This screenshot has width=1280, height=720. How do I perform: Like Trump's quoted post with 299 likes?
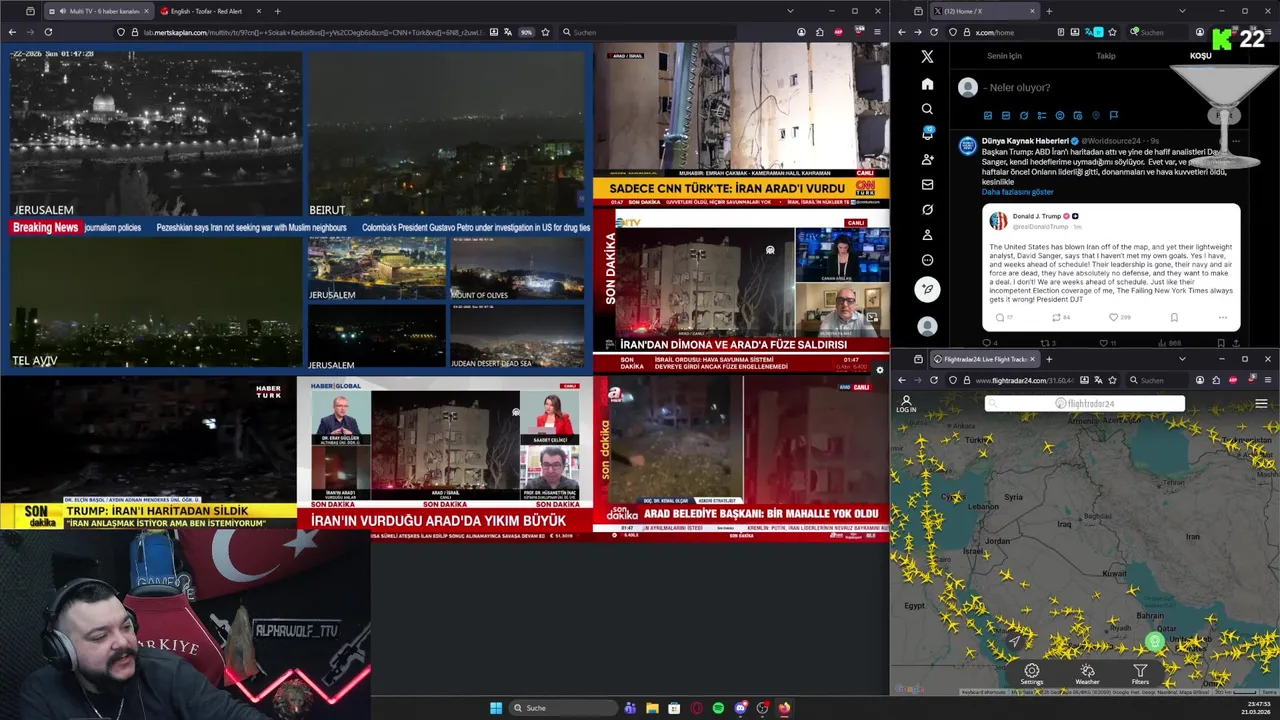coord(1113,317)
